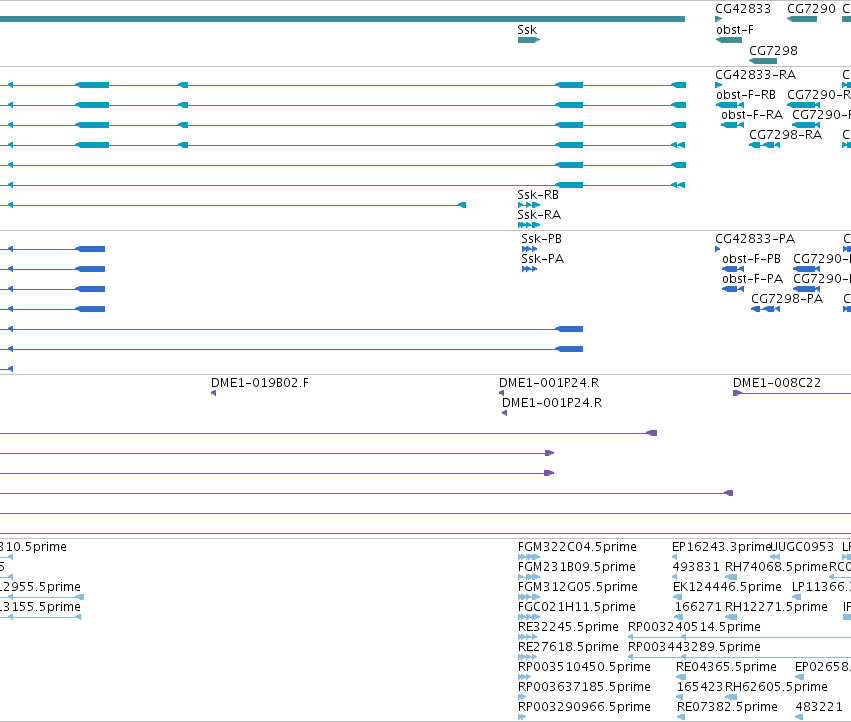Select the RH12271.5prime EST label
Viewport: 851px width, 722px height.
[776, 607]
